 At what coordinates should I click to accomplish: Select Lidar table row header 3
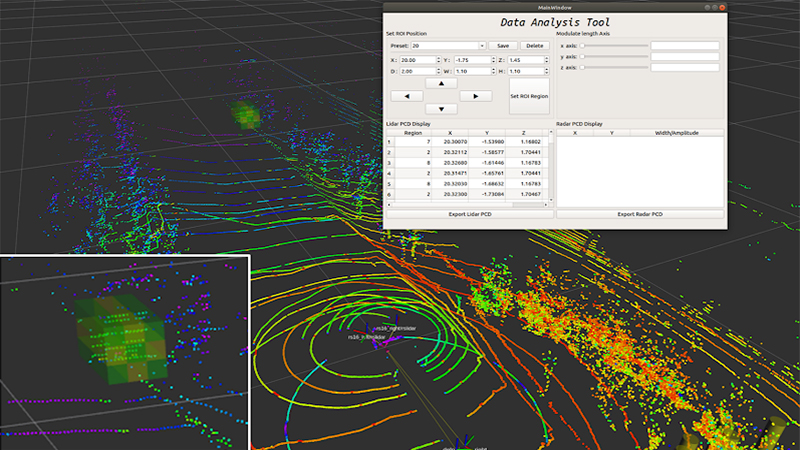(390, 163)
